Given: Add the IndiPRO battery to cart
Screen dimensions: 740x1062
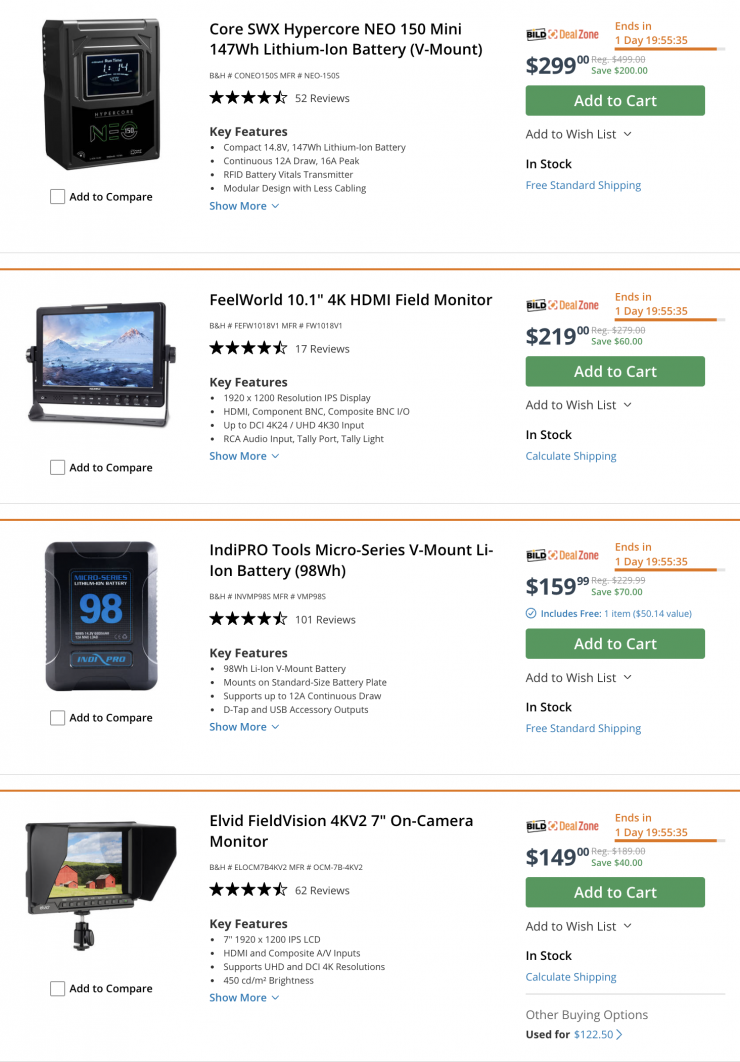Looking at the screenshot, I should coord(615,644).
